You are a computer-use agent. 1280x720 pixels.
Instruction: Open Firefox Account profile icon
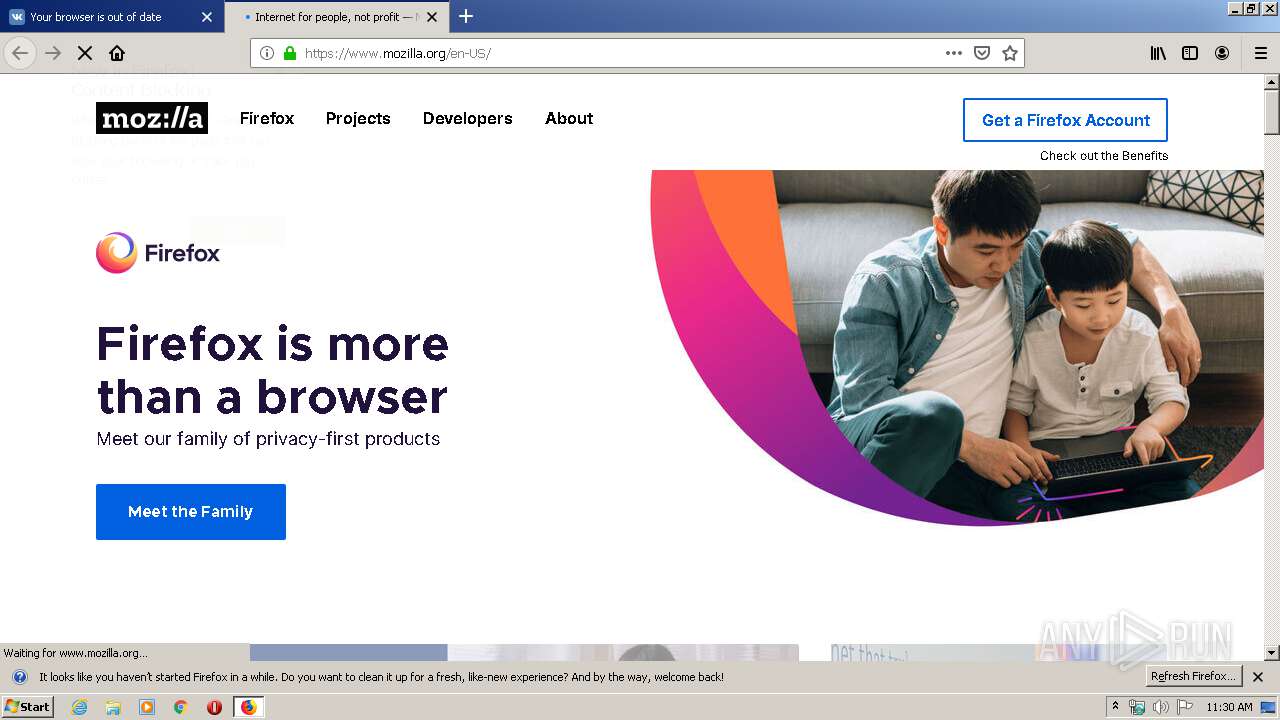pos(1222,53)
